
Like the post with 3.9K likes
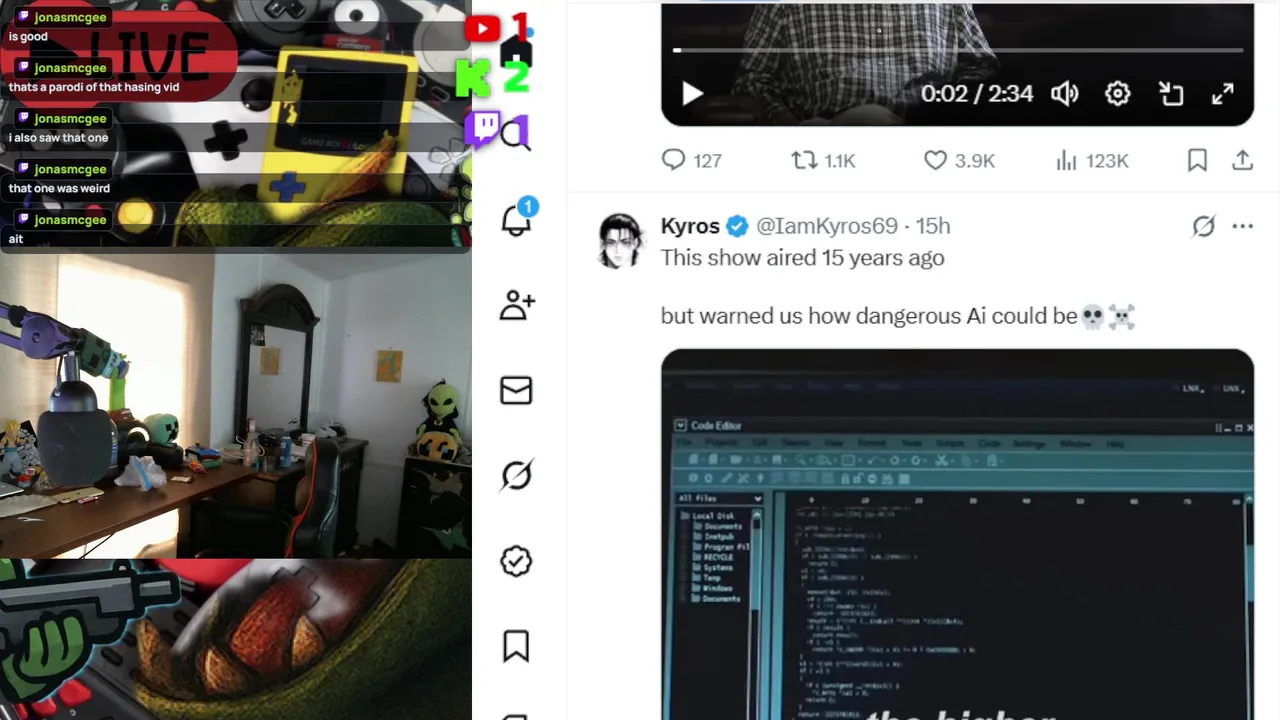[x=959, y=160]
